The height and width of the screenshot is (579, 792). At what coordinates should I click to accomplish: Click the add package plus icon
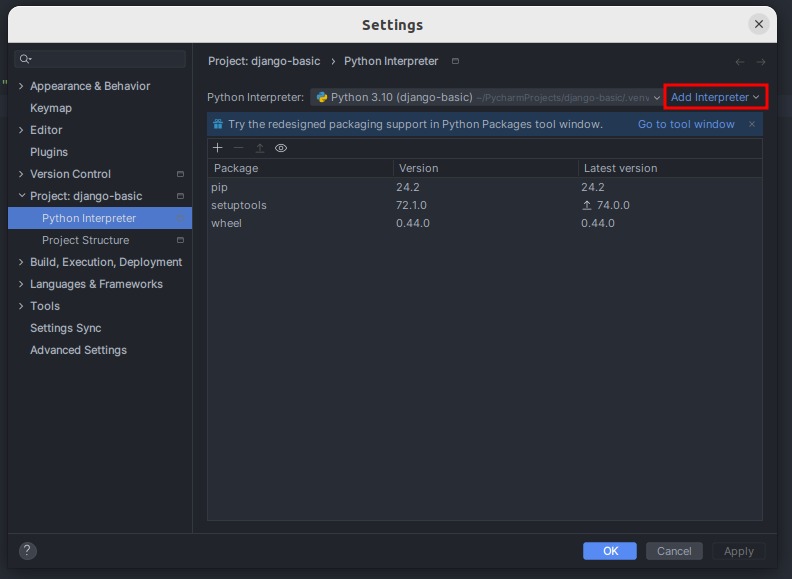(218, 148)
